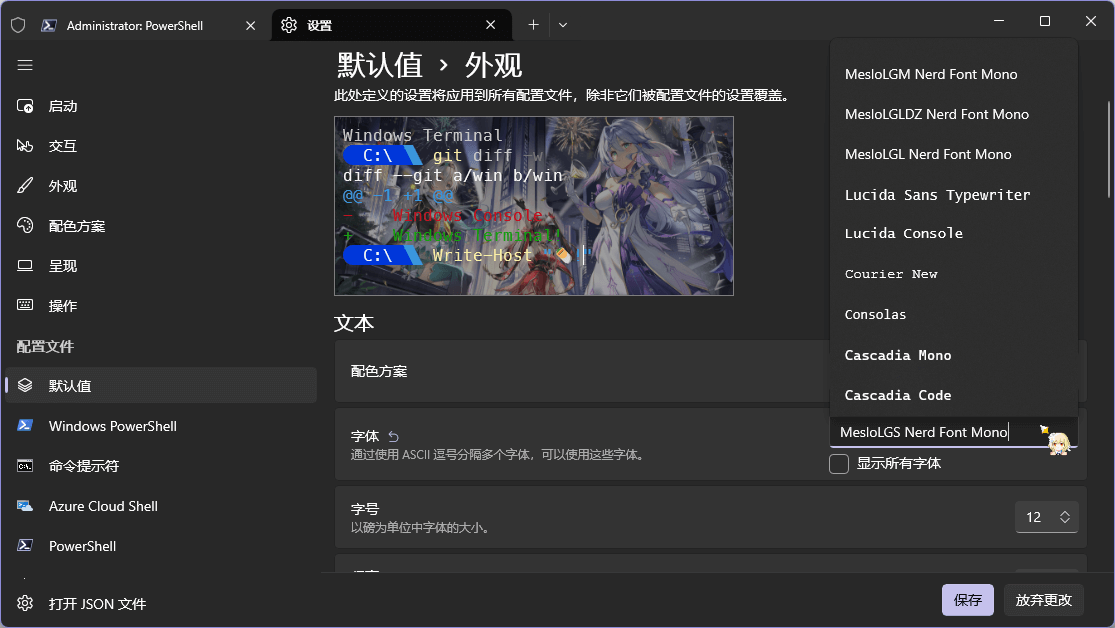This screenshot has width=1115, height=628.
Task: Select the 配色方案 palette item in sidebar
Action: click(x=76, y=226)
